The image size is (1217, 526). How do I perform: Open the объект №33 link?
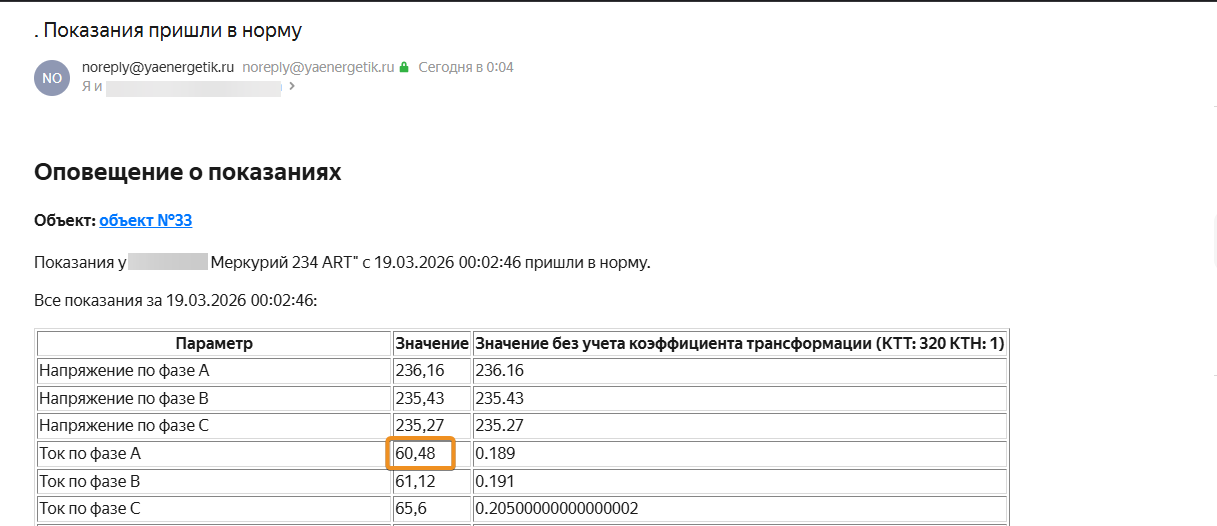(x=145, y=220)
